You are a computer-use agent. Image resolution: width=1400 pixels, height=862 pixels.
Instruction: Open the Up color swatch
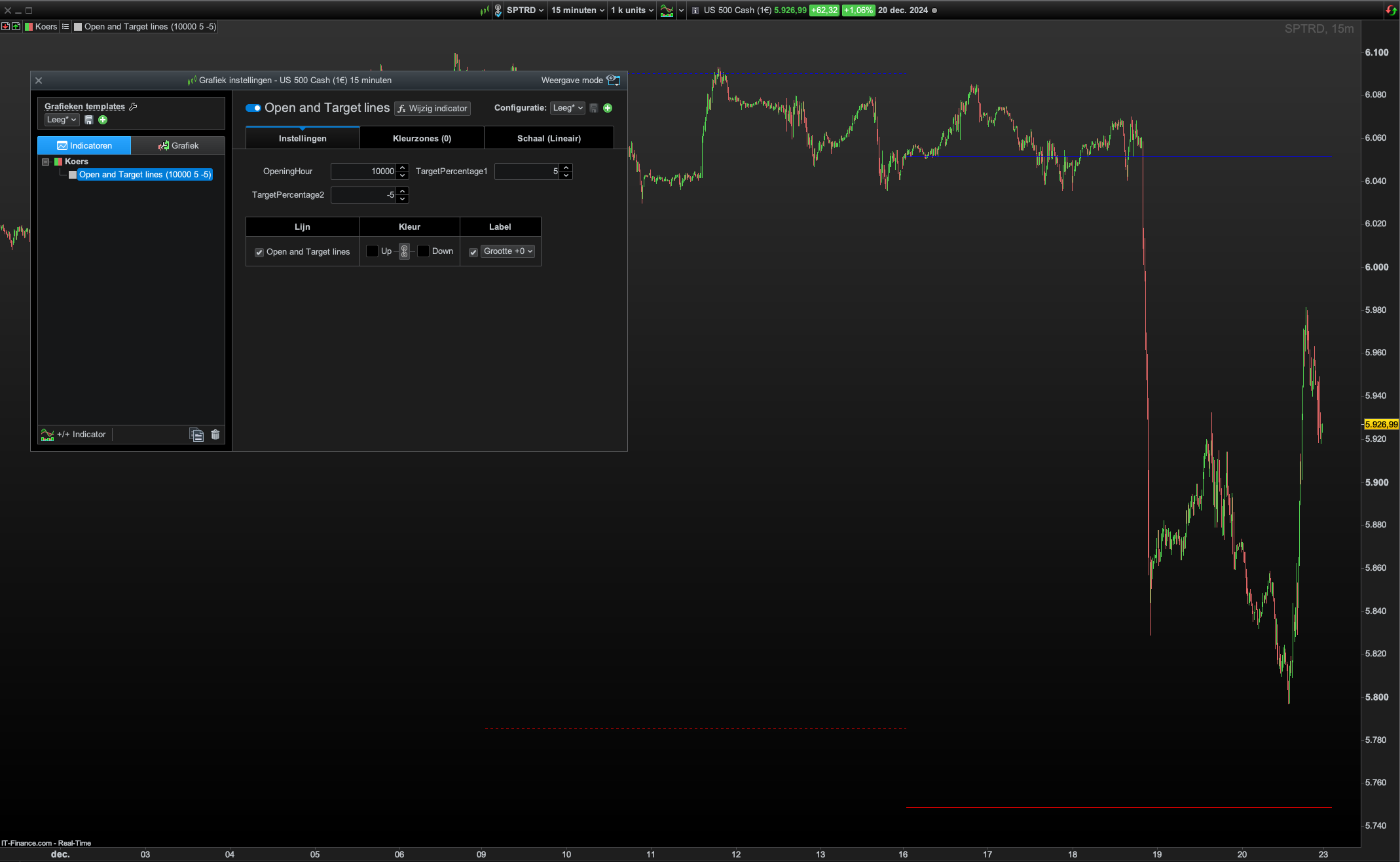pyautogui.click(x=372, y=251)
